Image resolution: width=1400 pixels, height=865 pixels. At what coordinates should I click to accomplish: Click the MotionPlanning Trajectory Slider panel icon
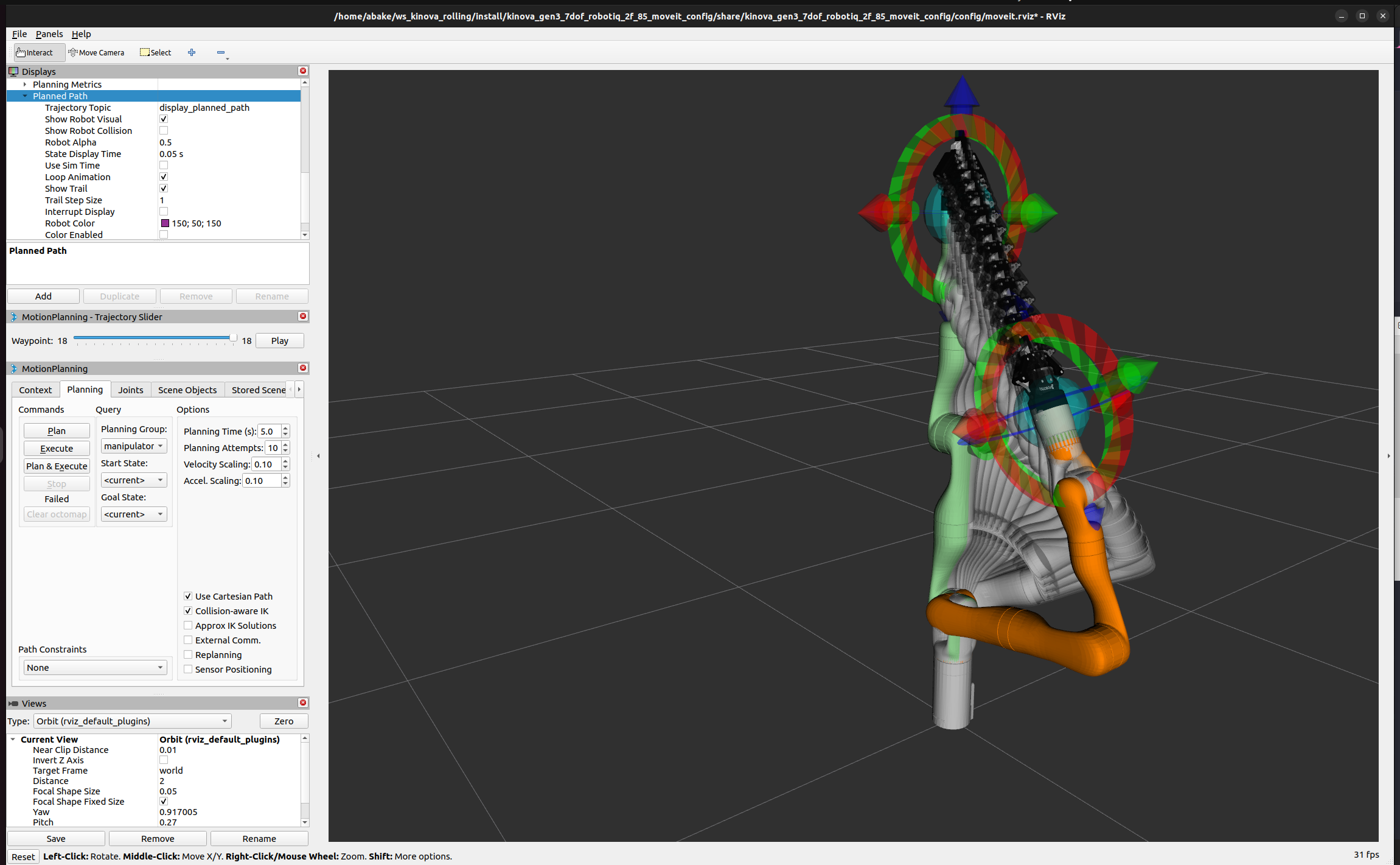coord(13,317)
